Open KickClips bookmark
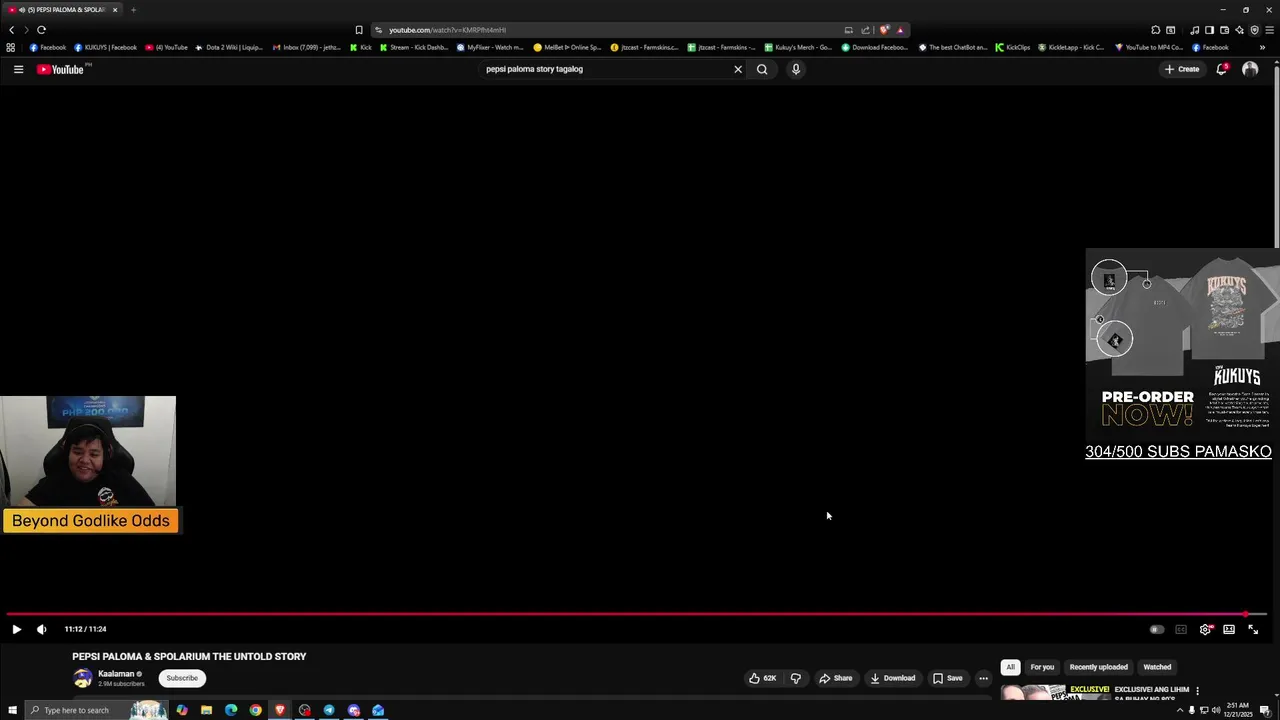This screenshot has width=1280, height=720. pos(1012,47)
